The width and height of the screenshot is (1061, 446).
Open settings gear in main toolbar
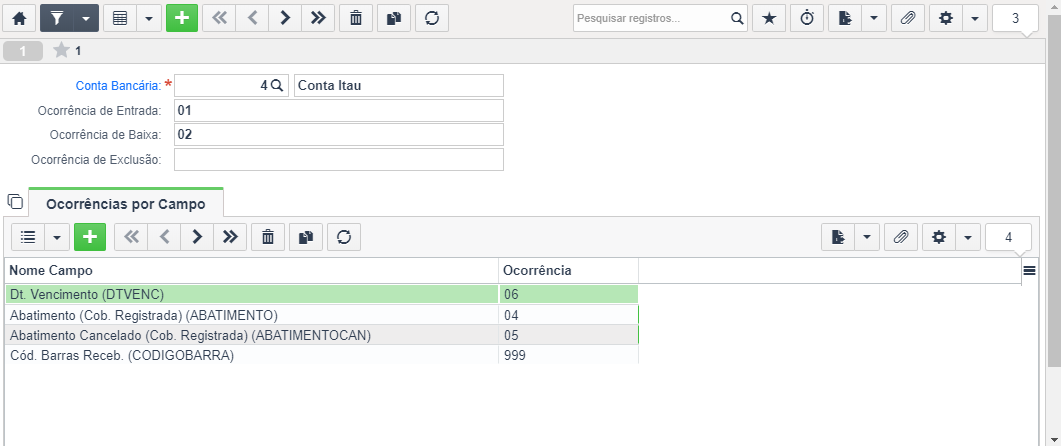click(x=946, y=18)
